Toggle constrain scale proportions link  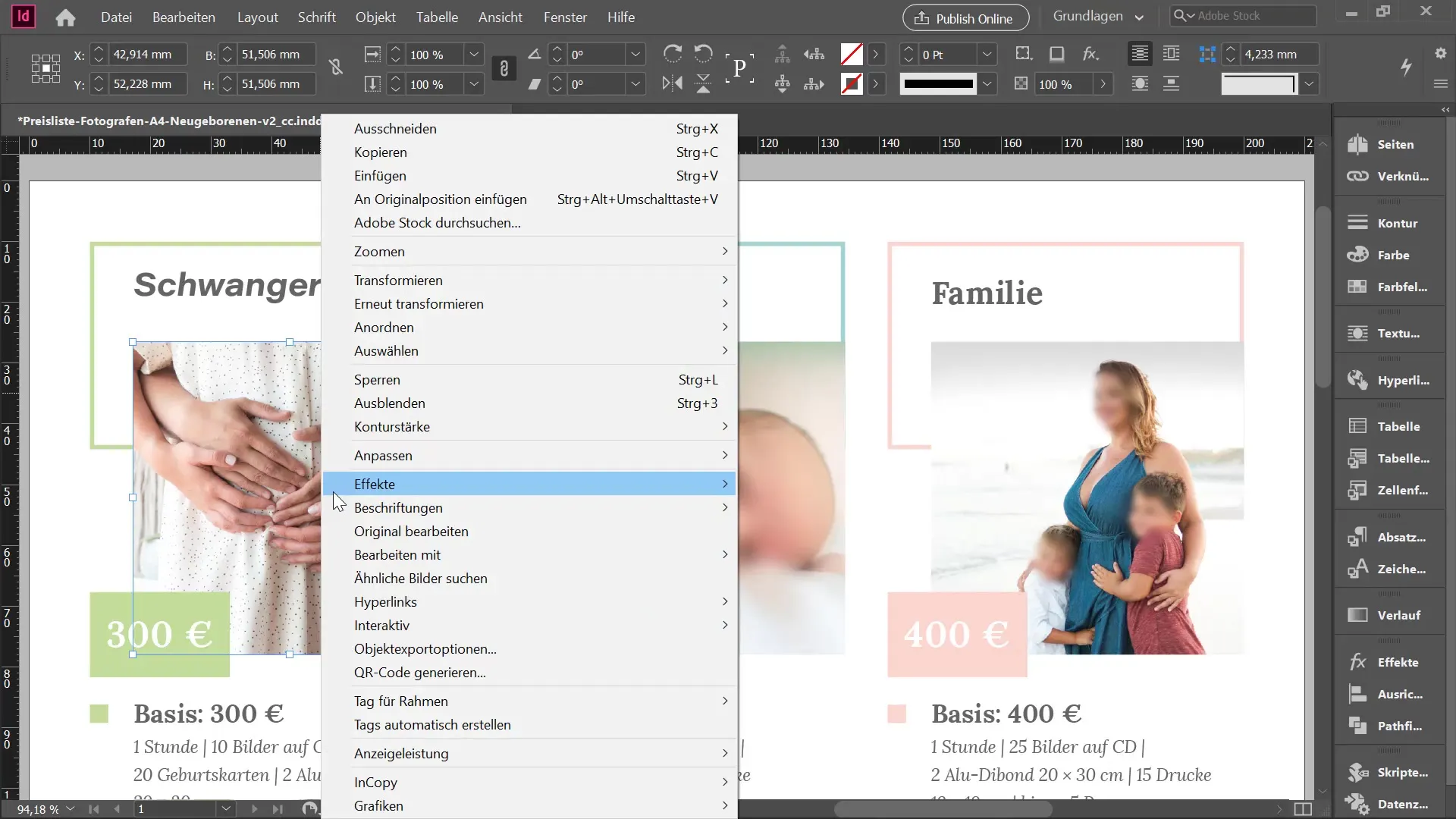[x=504, y=68]
